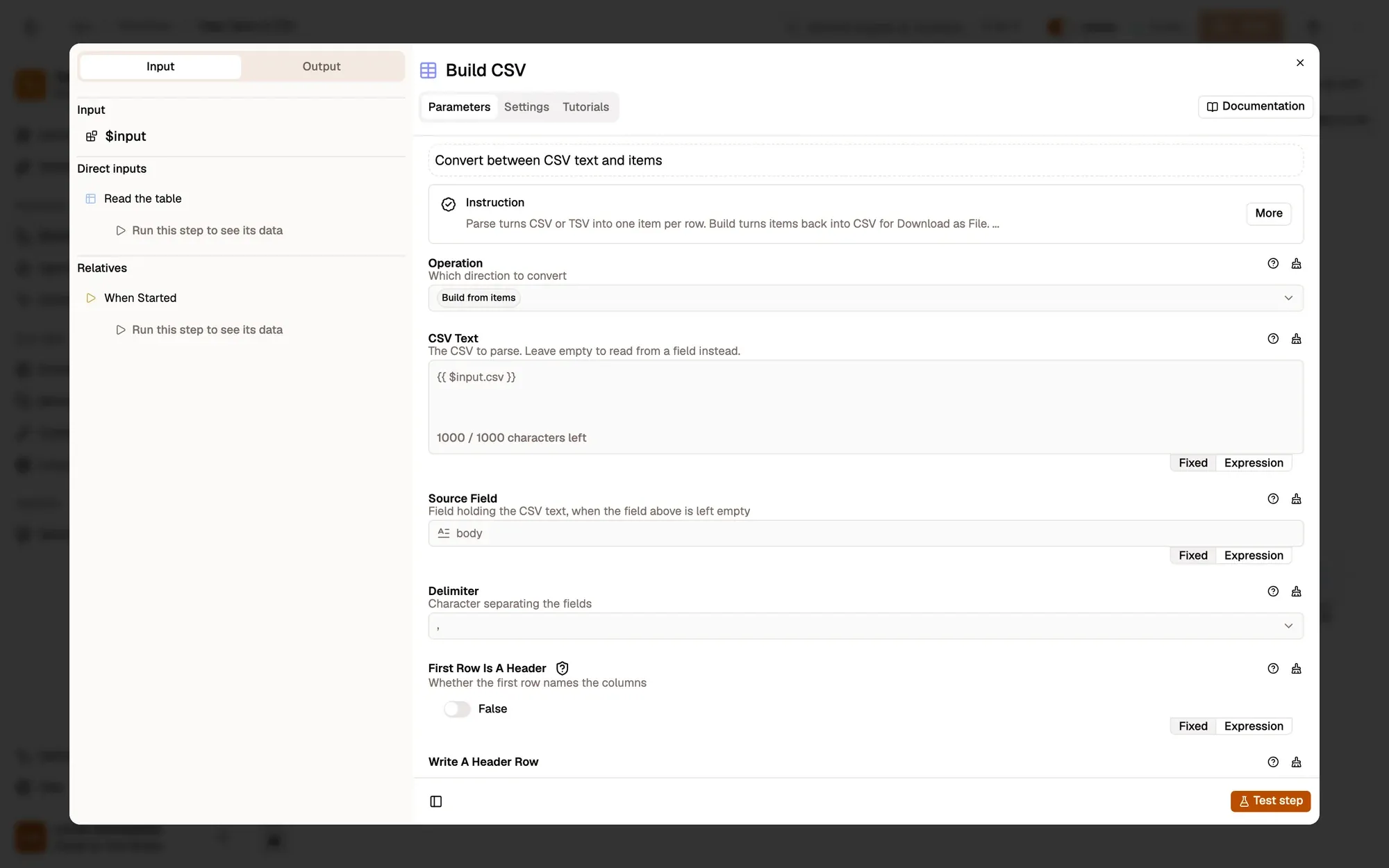Screen dimensions: 1389x868
Task: Open the Settings tab
Action: click(526, 107)
